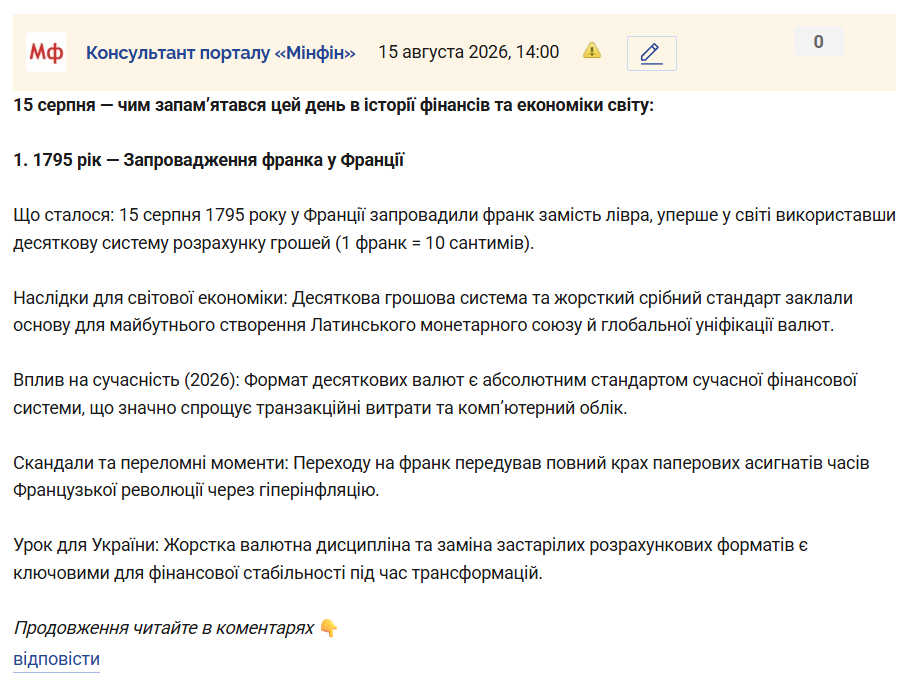Click the phrase «Французької революції через гіперінфляцію»
Image resolution: width=906 pixels, height=685 pixels.
point(196,490)
